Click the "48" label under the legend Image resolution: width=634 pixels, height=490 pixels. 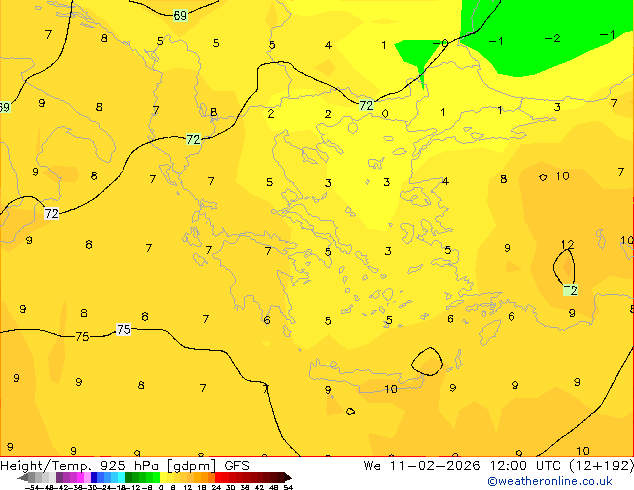tap(274, 487)
